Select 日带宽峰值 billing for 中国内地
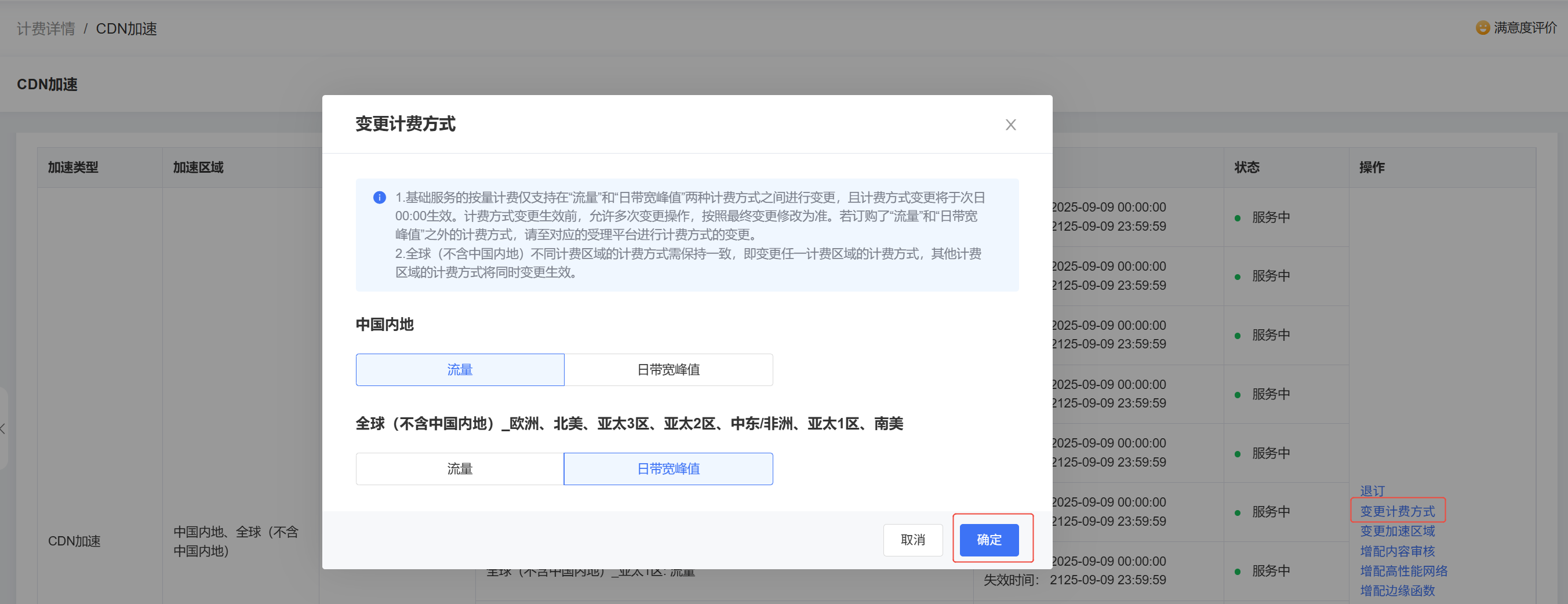The width and height of the screenshot is (1568, 604). pyautogui.click(x=668, y=370)
